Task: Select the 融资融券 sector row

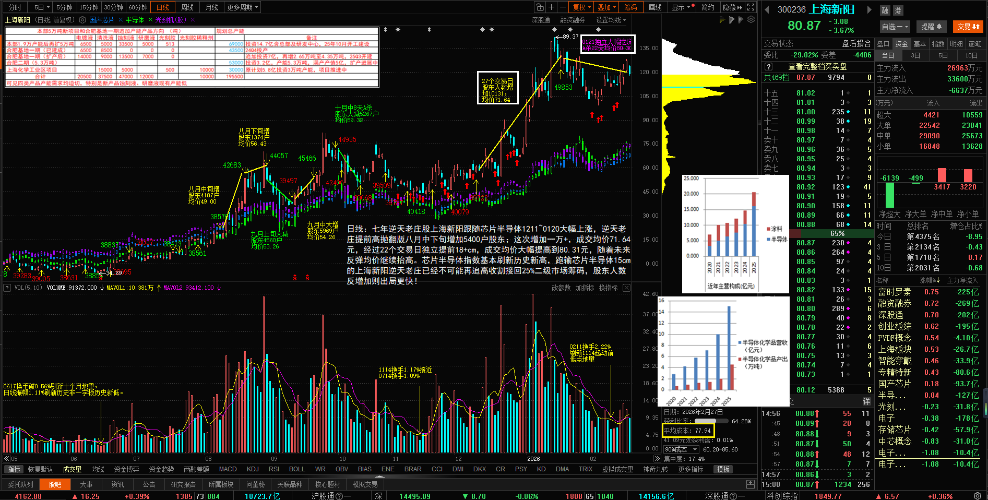Action: click(x=929, y=302)
